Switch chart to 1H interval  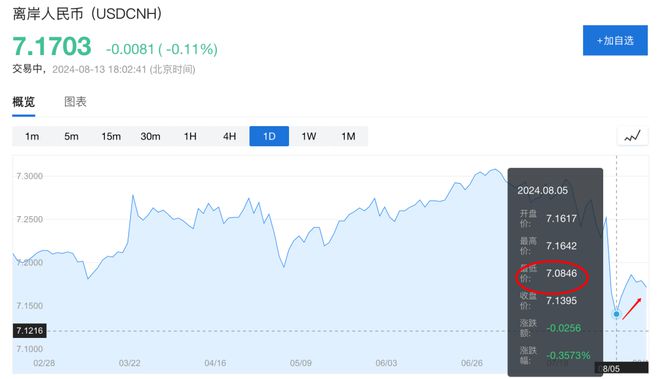point(190,136)
